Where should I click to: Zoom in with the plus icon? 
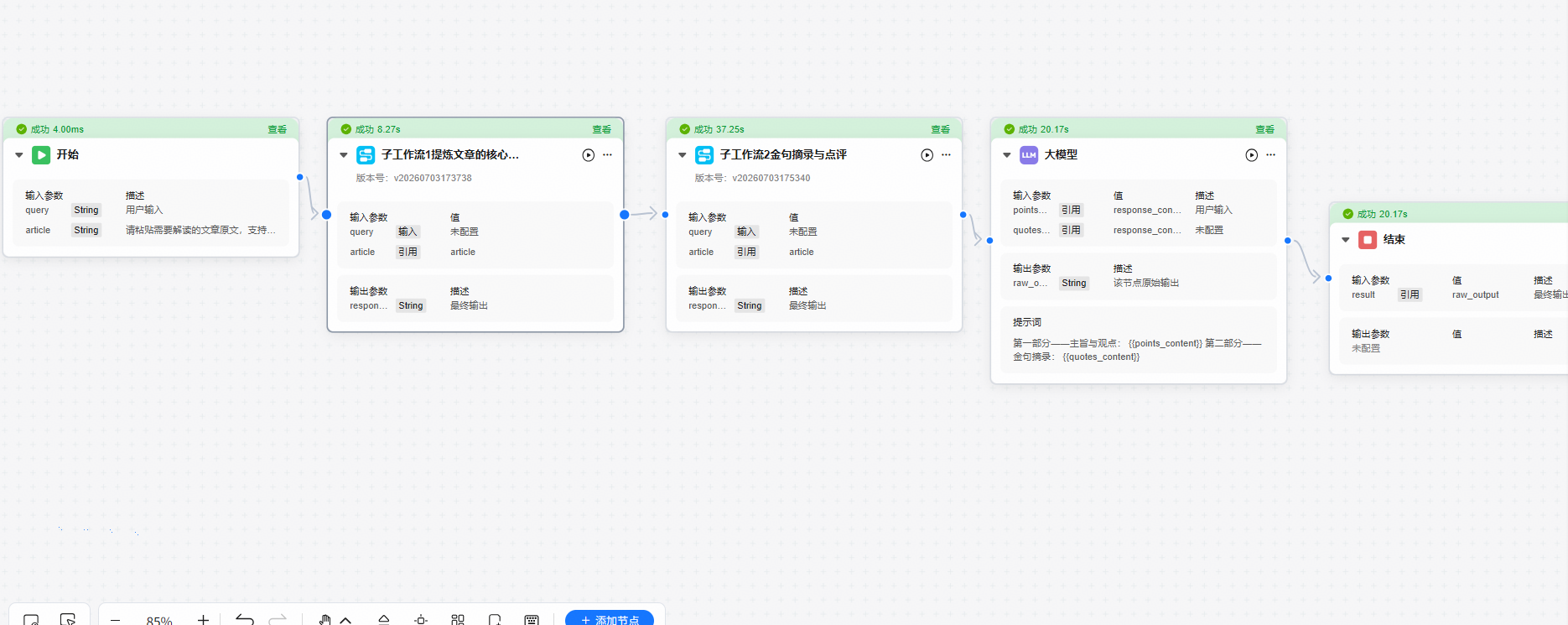[203, 620]
